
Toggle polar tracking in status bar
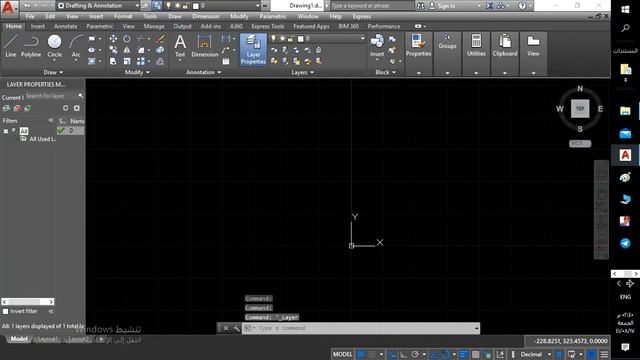click(x=415, y=354)
